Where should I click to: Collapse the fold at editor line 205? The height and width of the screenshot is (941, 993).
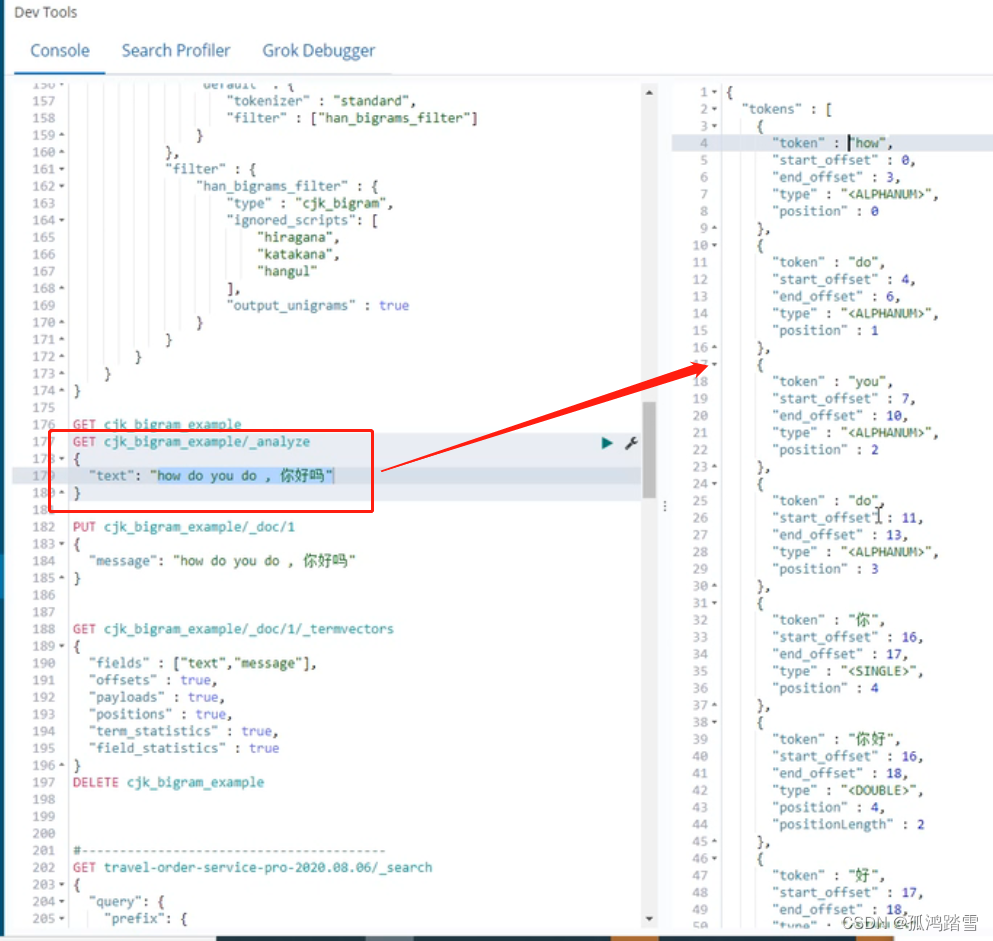coord(61,919)
